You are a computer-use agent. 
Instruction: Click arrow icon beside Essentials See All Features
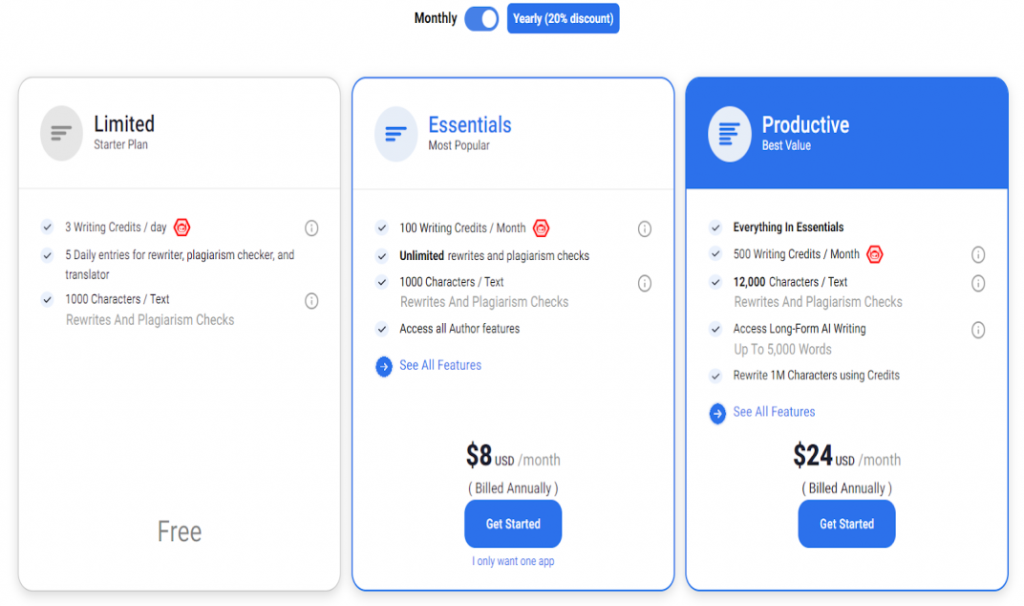click(x=384, y=366)
